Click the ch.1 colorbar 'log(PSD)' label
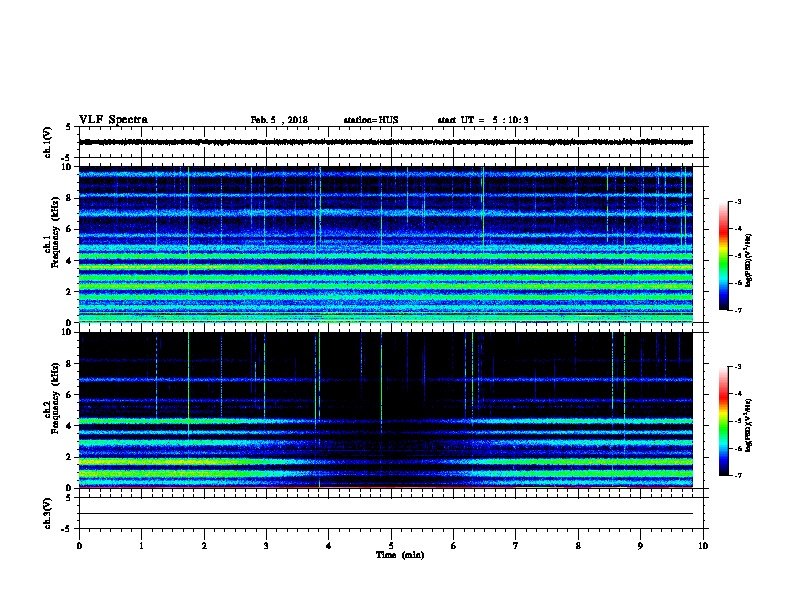Image resolution: width=792 pixels, height=612 pixels. pos(749,260)
